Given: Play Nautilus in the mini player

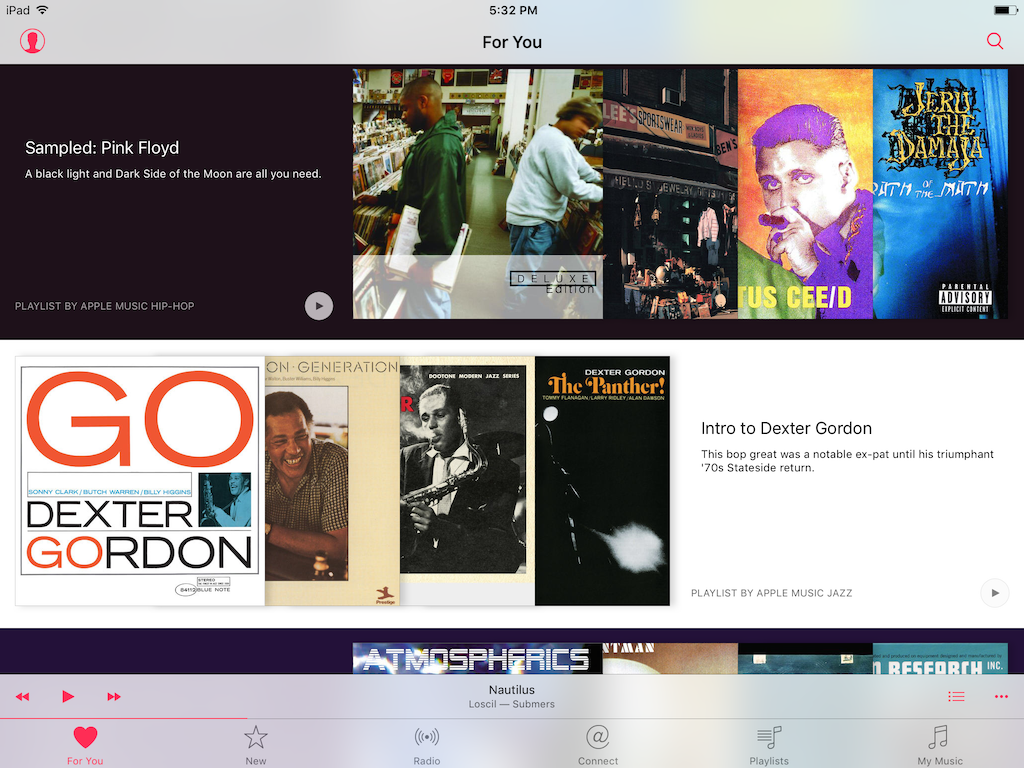Looking at the screenshot, I should pos(67,696).
